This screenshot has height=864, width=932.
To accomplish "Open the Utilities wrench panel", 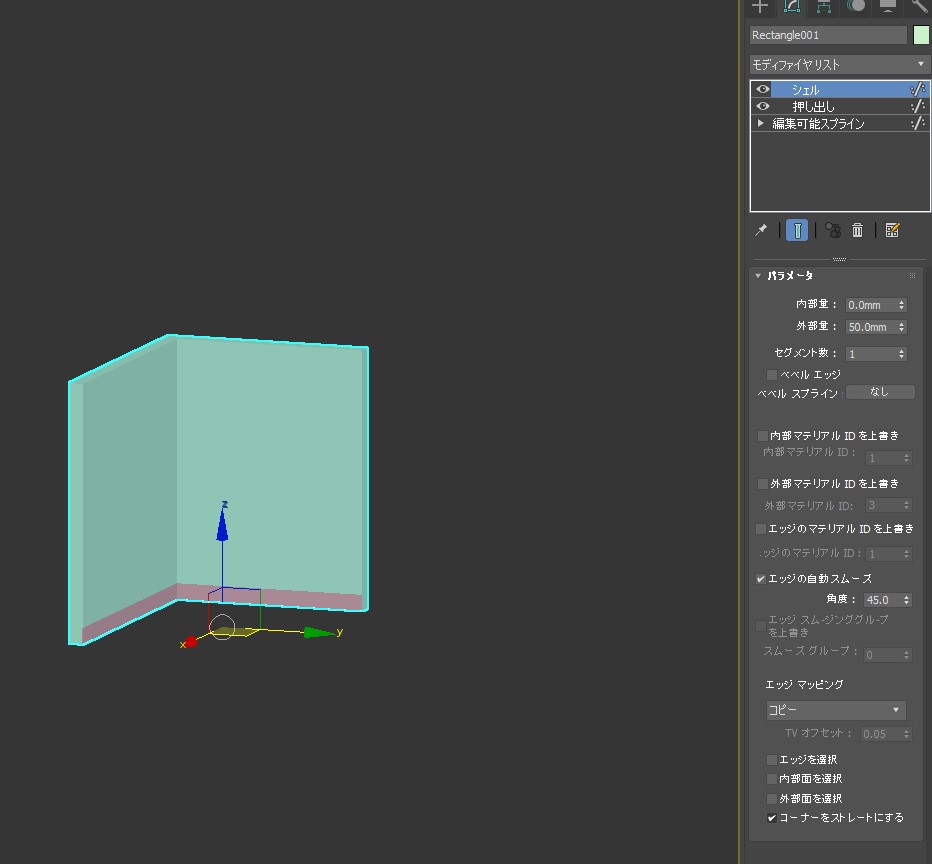I will tap(919, 6).
